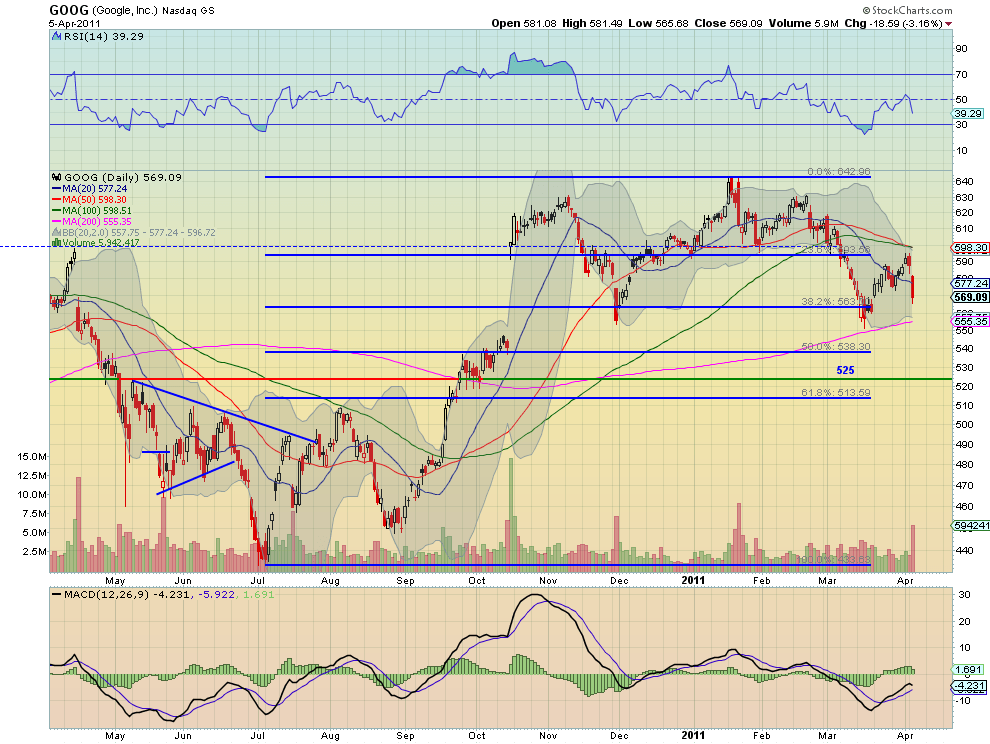990x744 pixels.
Task: Click the 39.29 RSI value tag on right axis
Action: click(968, 114)
